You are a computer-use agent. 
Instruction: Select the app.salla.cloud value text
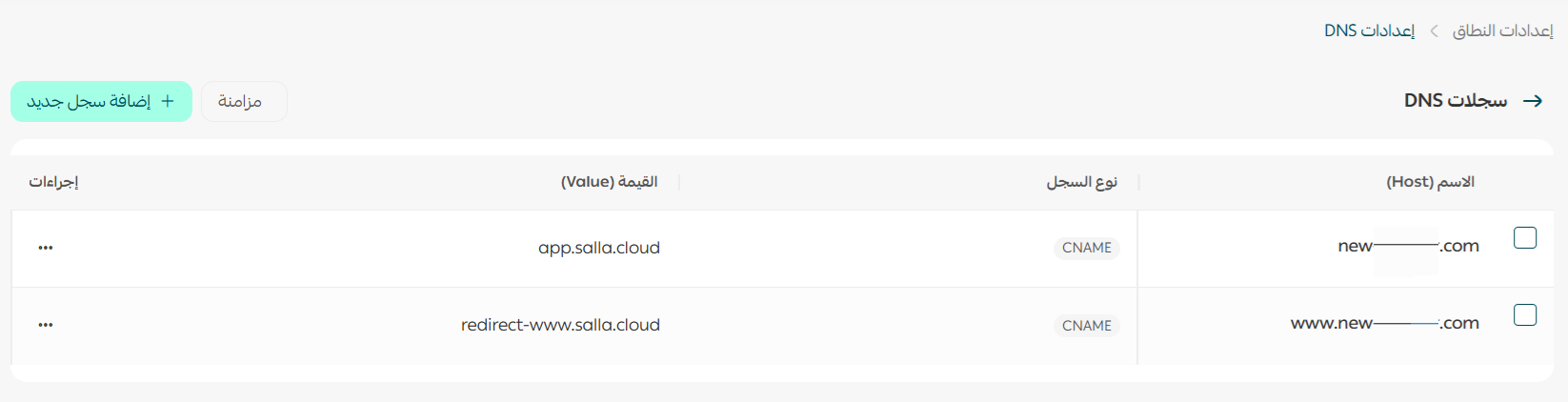tap(598, 248)
